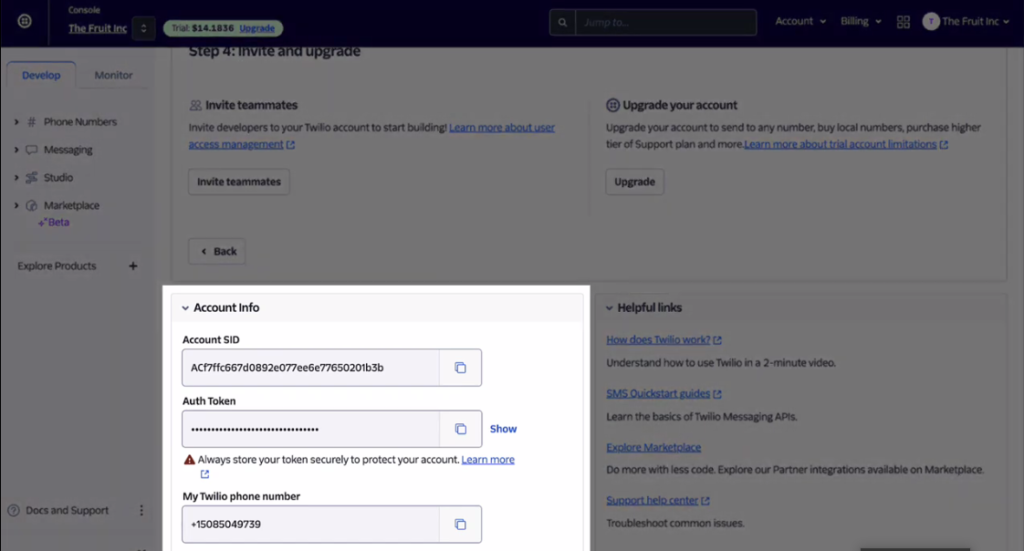Click the red warning triangle icon
The image size is (1024, 551).
(189, 460)
